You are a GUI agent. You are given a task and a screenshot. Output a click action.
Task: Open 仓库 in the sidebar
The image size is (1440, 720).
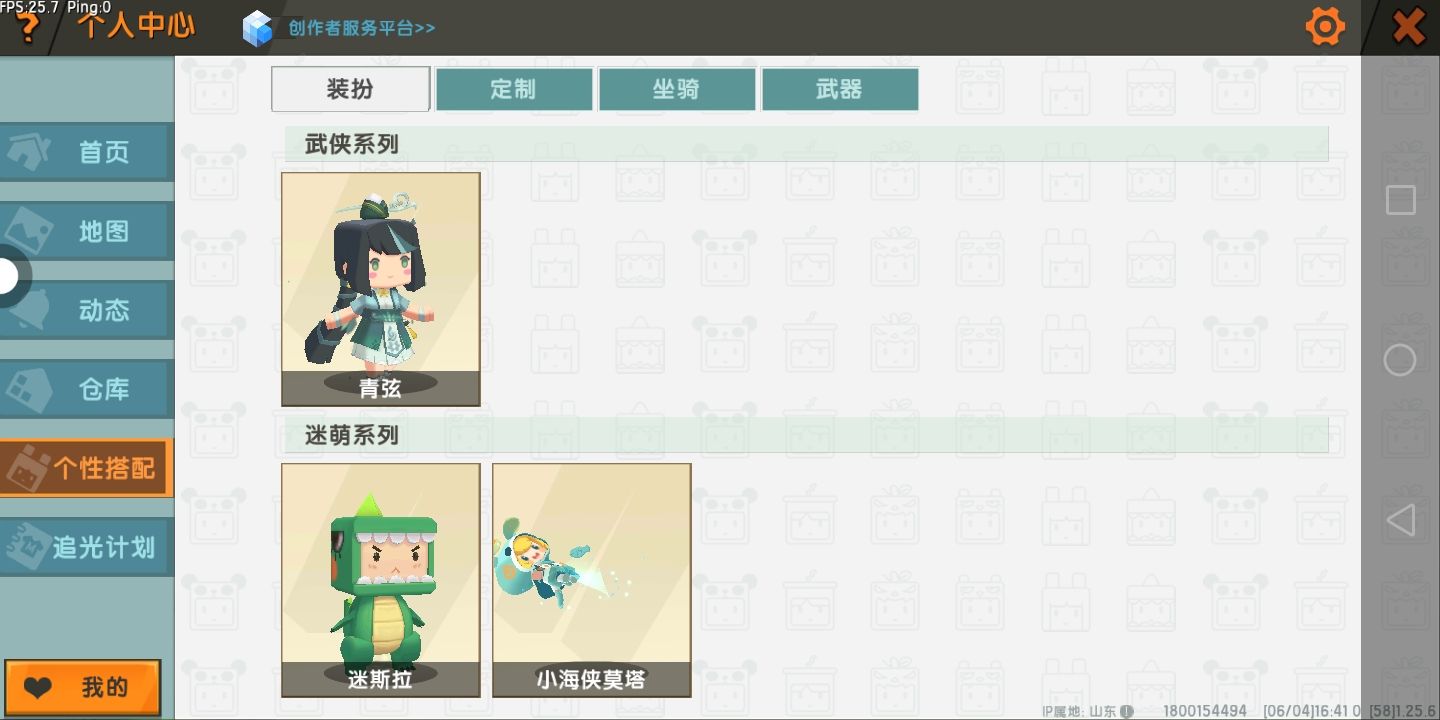(86, 389)
